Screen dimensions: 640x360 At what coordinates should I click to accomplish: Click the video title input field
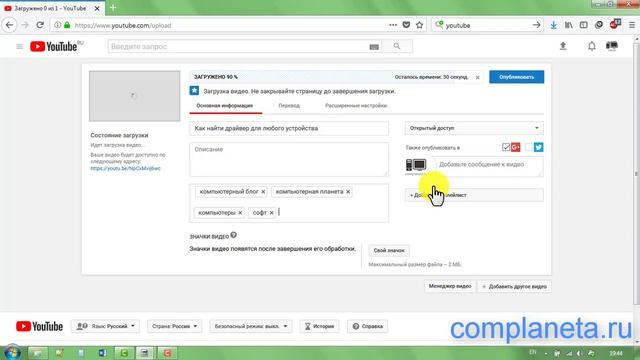point(289,128)
